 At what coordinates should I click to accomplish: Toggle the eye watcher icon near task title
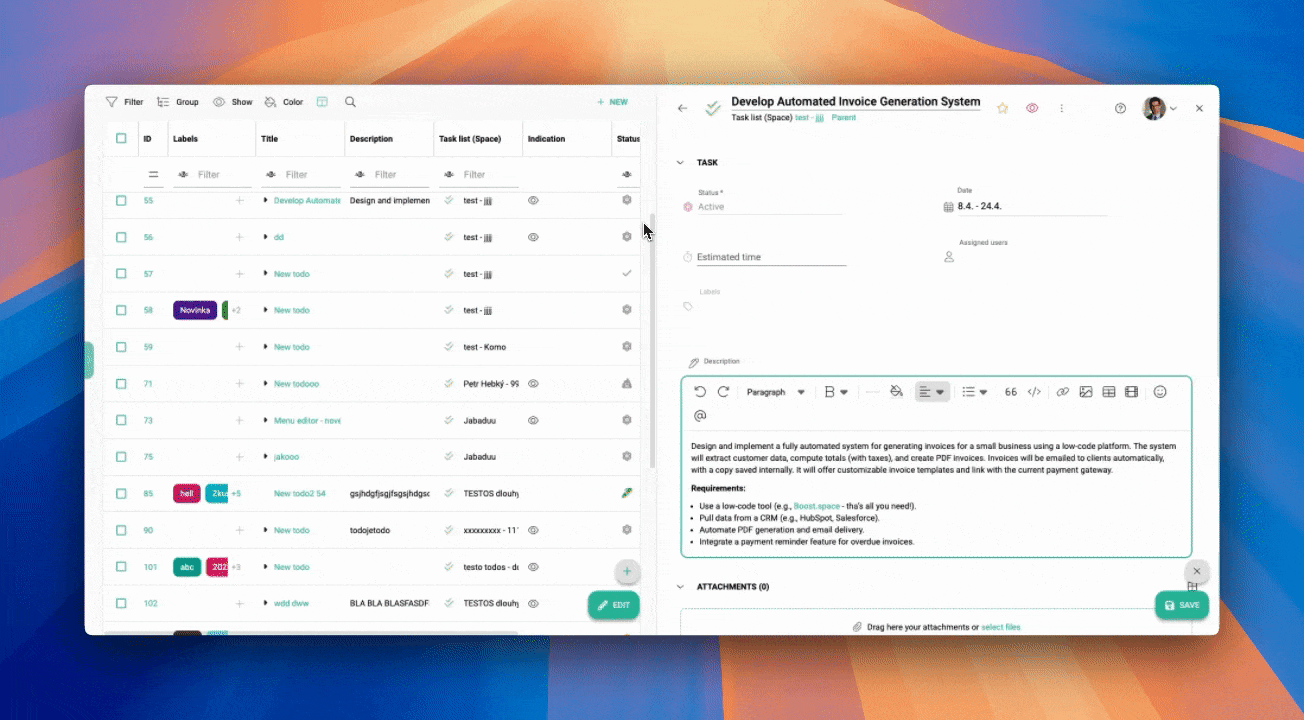point(1032,108)
